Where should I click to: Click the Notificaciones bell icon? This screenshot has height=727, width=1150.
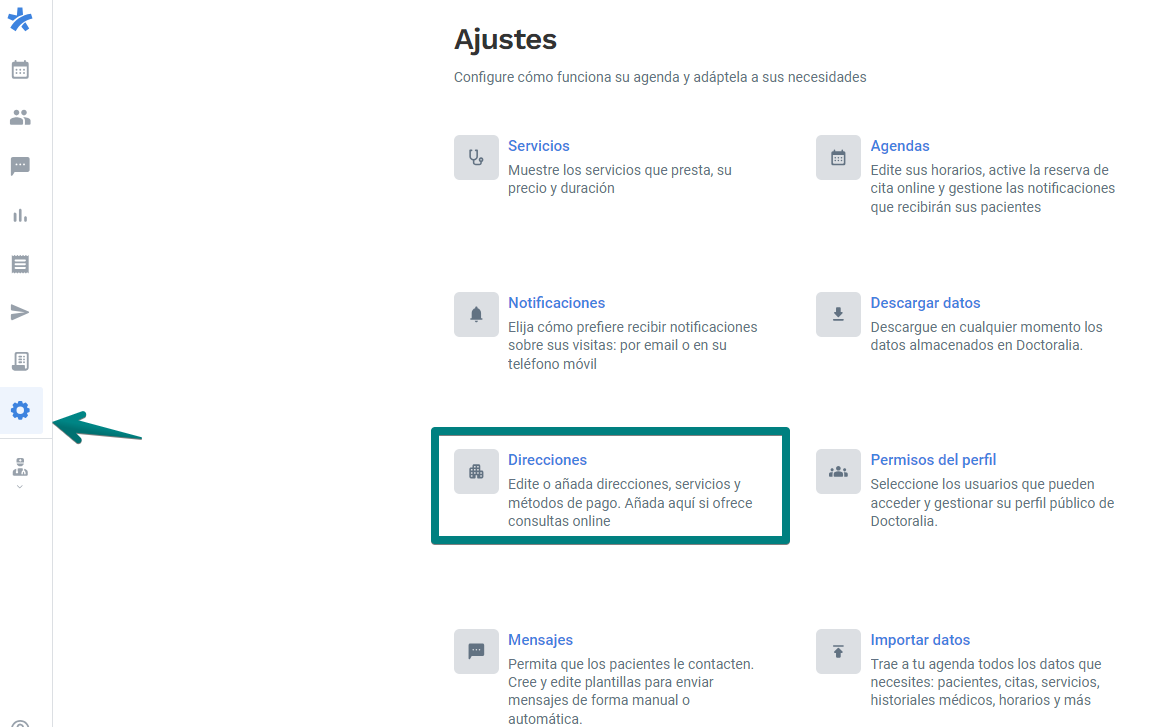click(476, 314)
